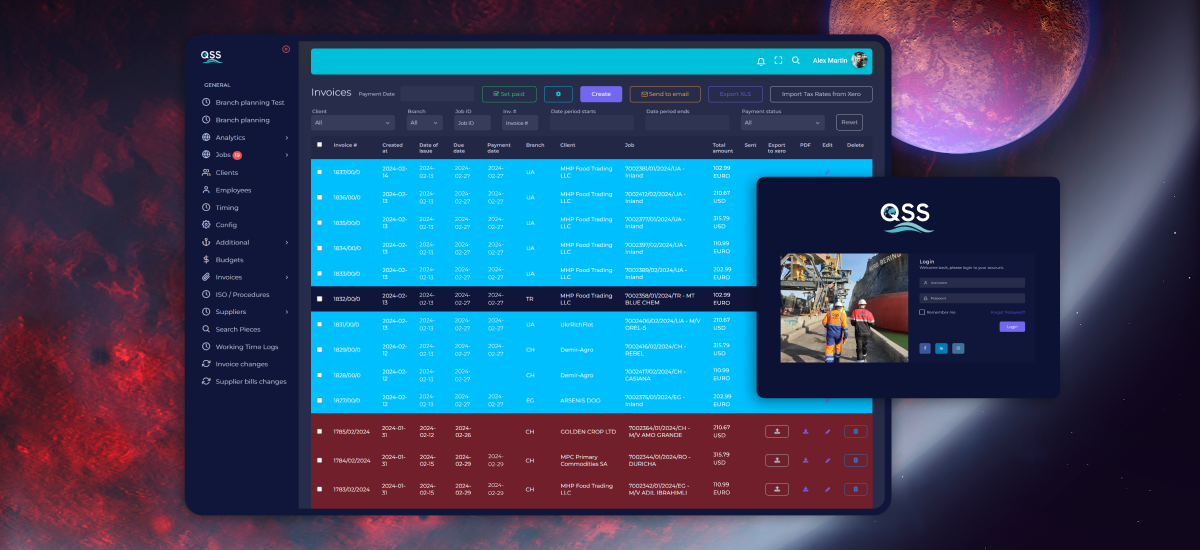The image size is (1200, 550).
Task: Open the Facebook icon on login card
Action: pos(925,348)
